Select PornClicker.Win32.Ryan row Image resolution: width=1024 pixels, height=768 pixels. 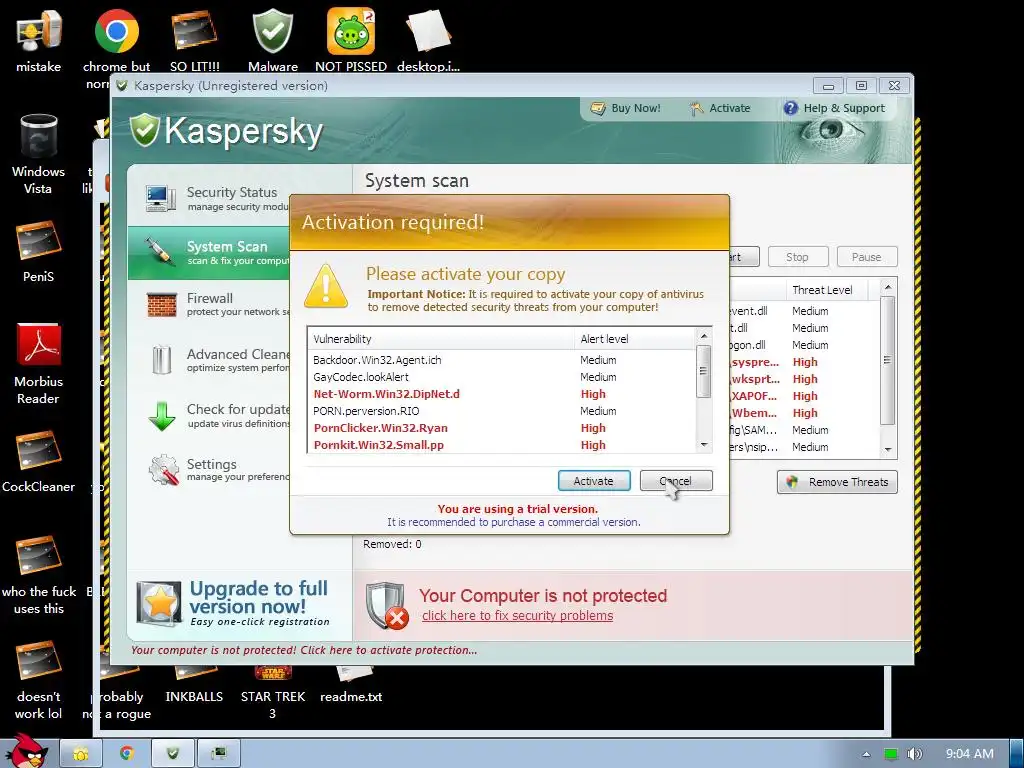tap(502, 428)
